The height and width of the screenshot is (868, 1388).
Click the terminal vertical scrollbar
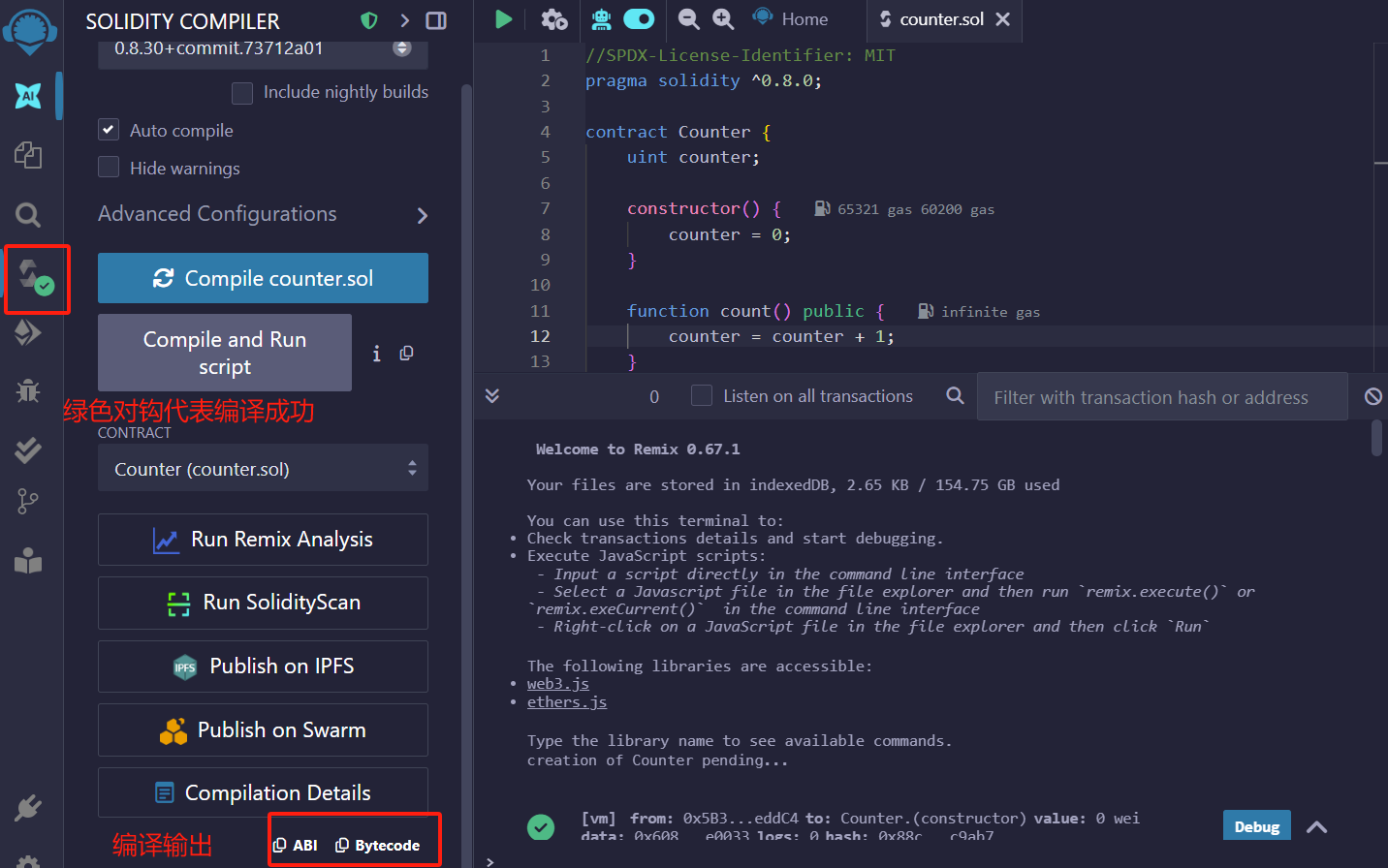point(1377,437)
